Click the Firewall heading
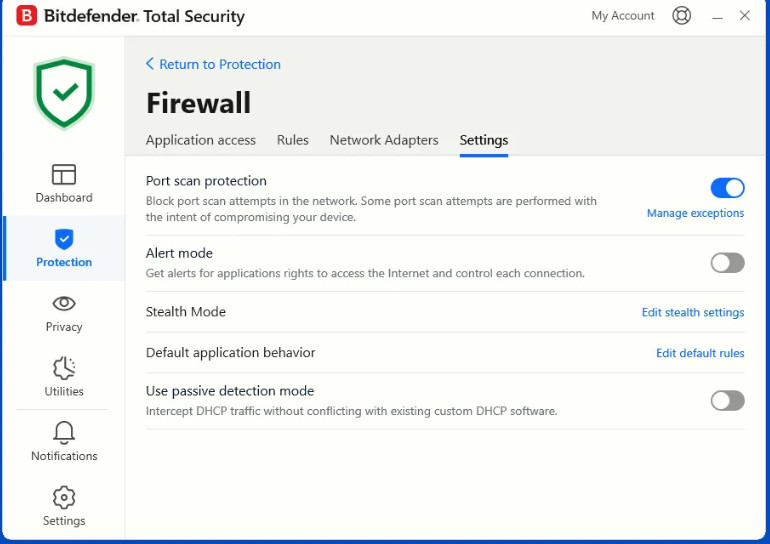The height and width of the screenshot is (544, 770). click(x=199, y=103)
